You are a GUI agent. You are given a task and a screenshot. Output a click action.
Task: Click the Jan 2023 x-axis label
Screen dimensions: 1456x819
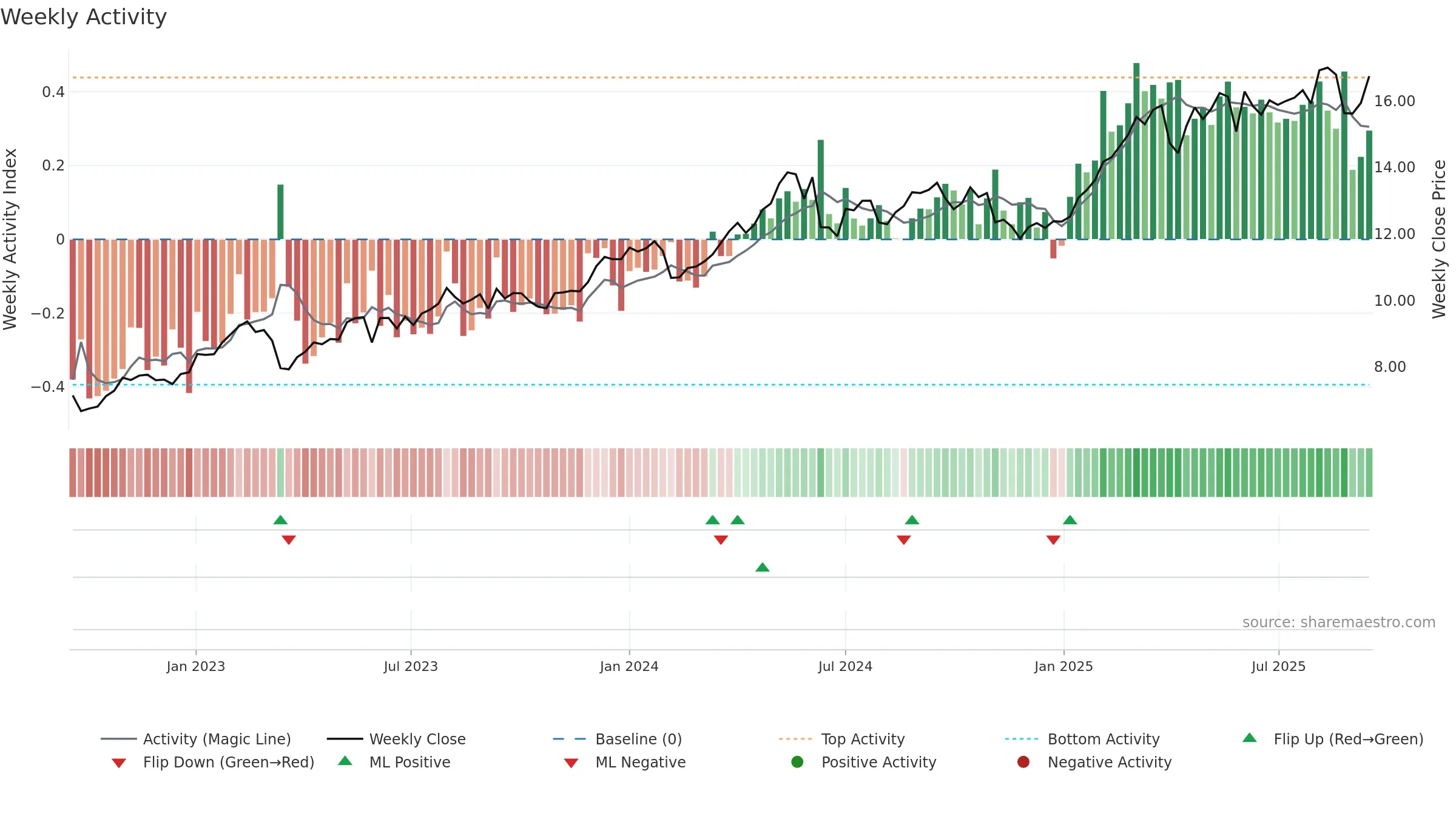(196, 667)
